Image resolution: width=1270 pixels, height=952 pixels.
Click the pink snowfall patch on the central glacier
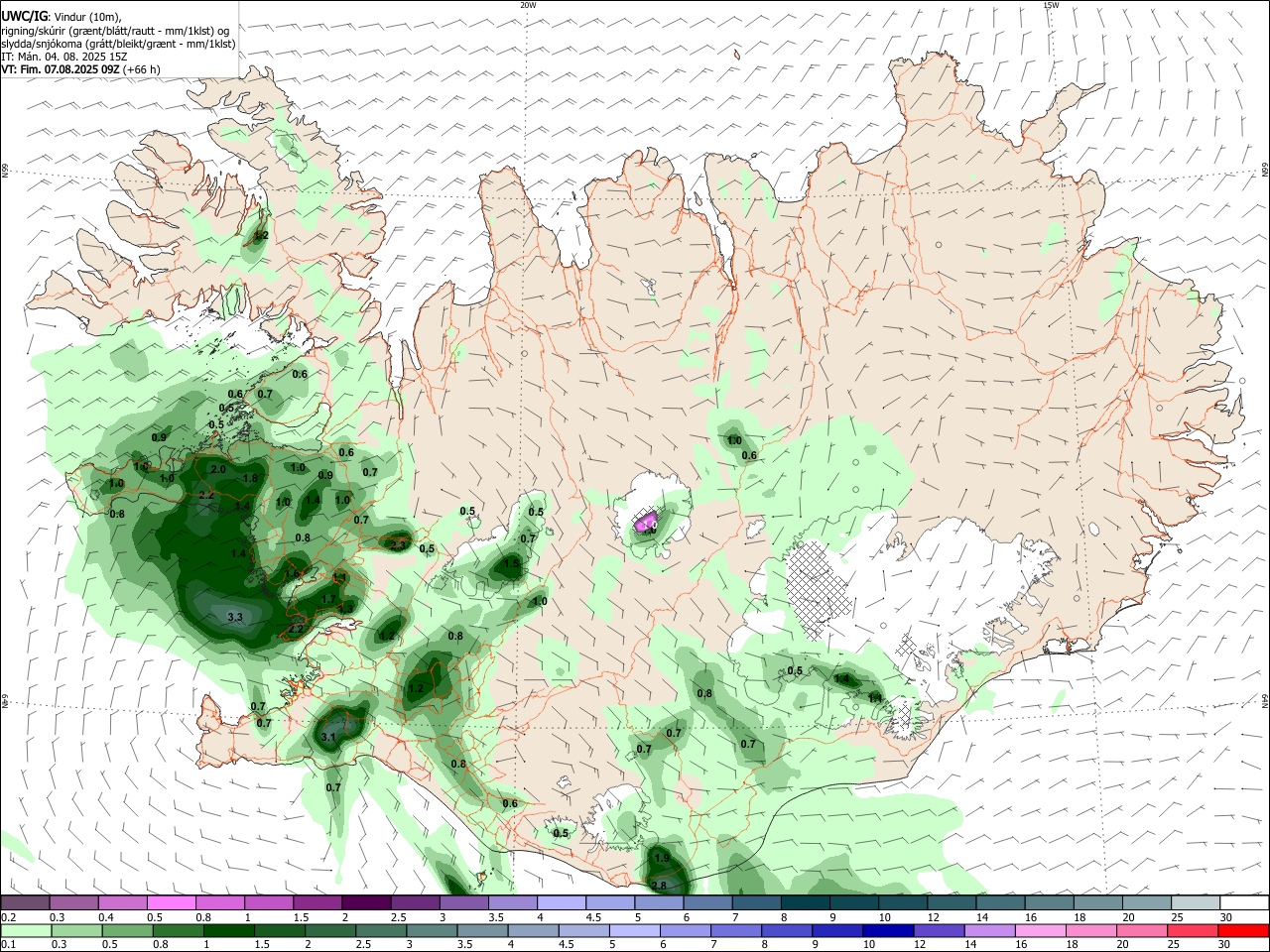[x=647, y=523]
